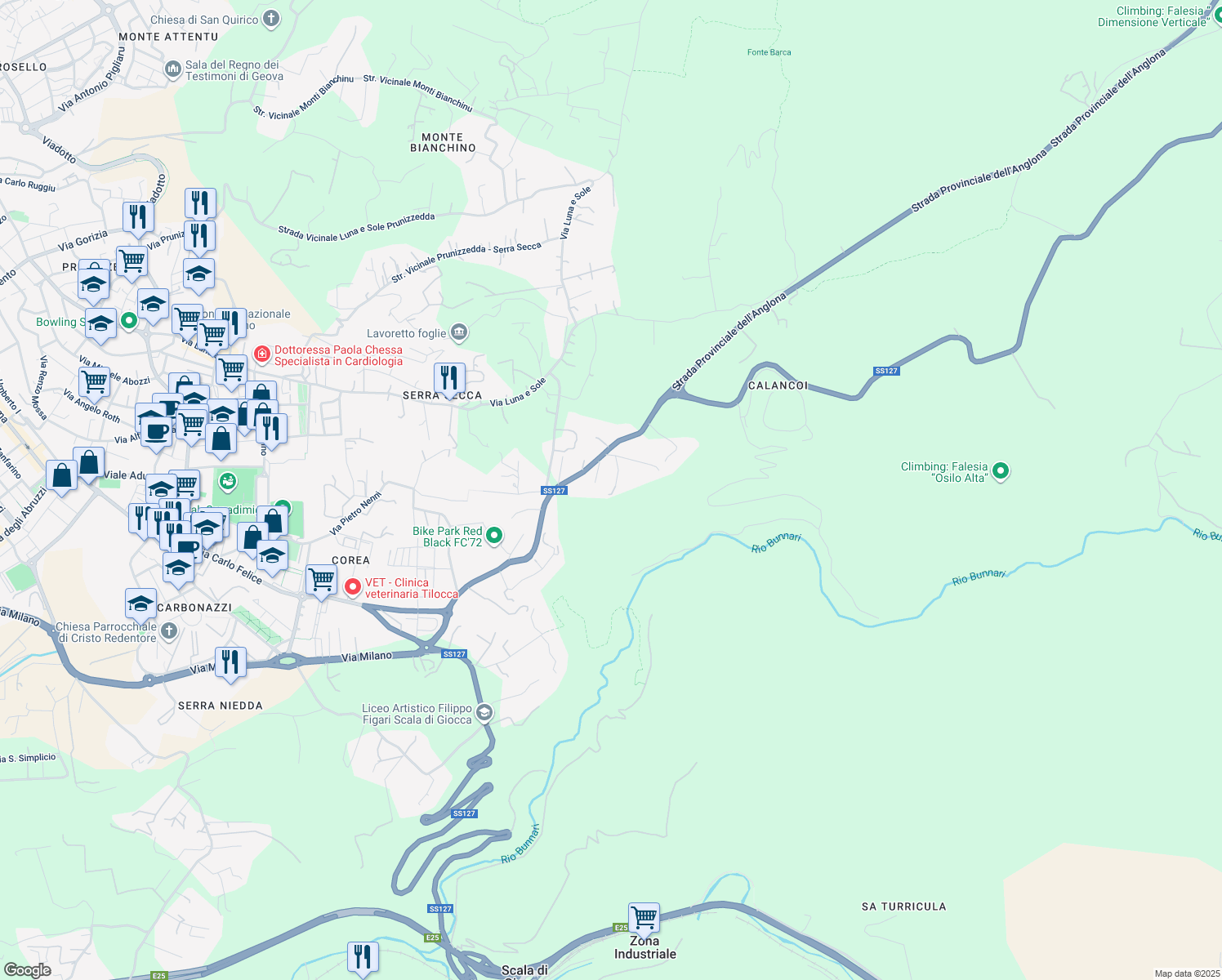Click the shopping cart pin on Via Michele Abozzi

[x=95, y=381]
